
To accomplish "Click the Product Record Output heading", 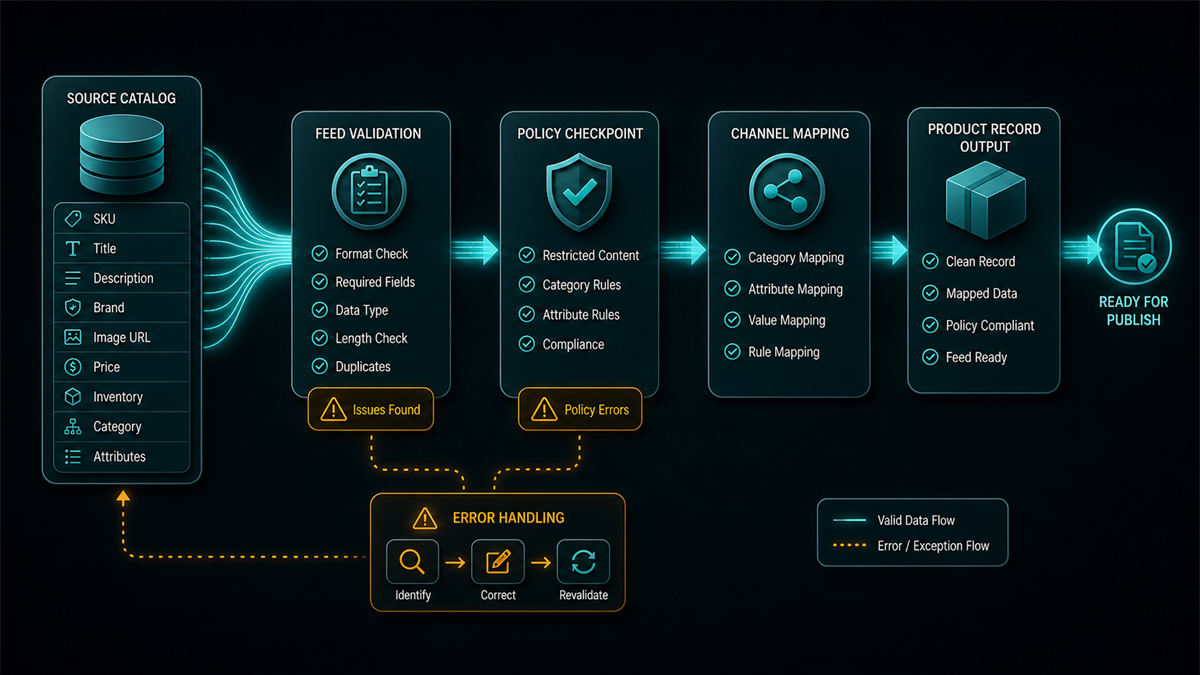I will coord(984,137).
